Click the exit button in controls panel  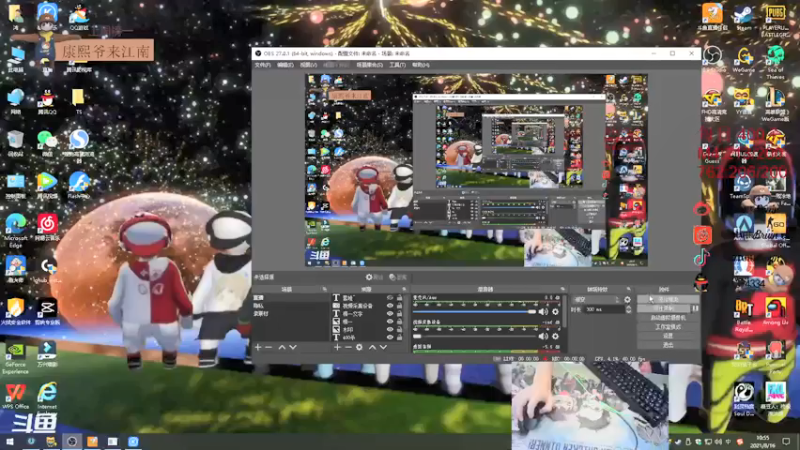668,345
